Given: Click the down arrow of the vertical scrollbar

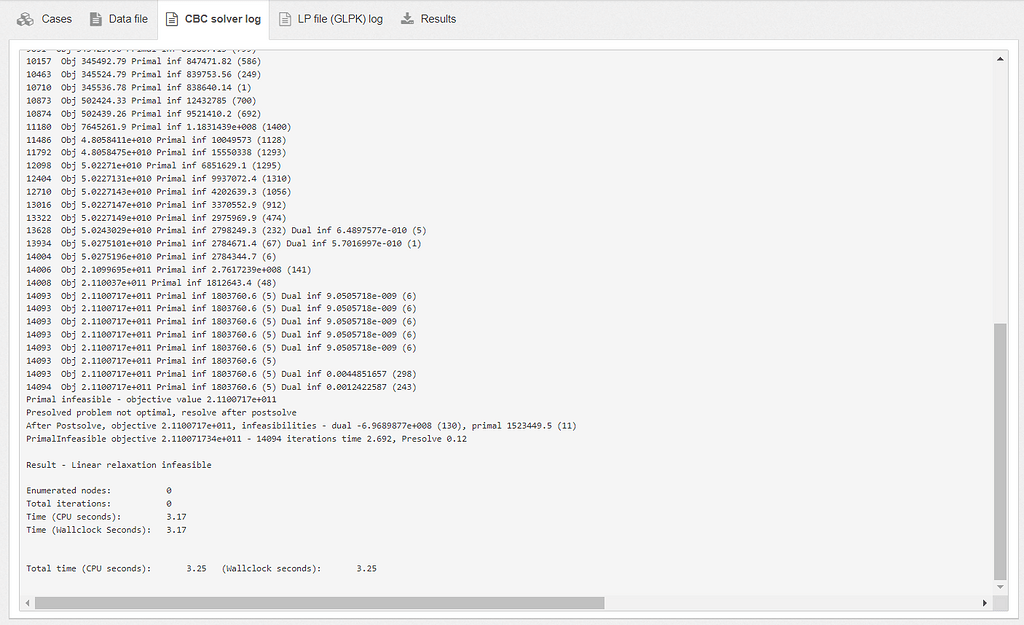Looking at the screenshot, I should pos(1000,587).
